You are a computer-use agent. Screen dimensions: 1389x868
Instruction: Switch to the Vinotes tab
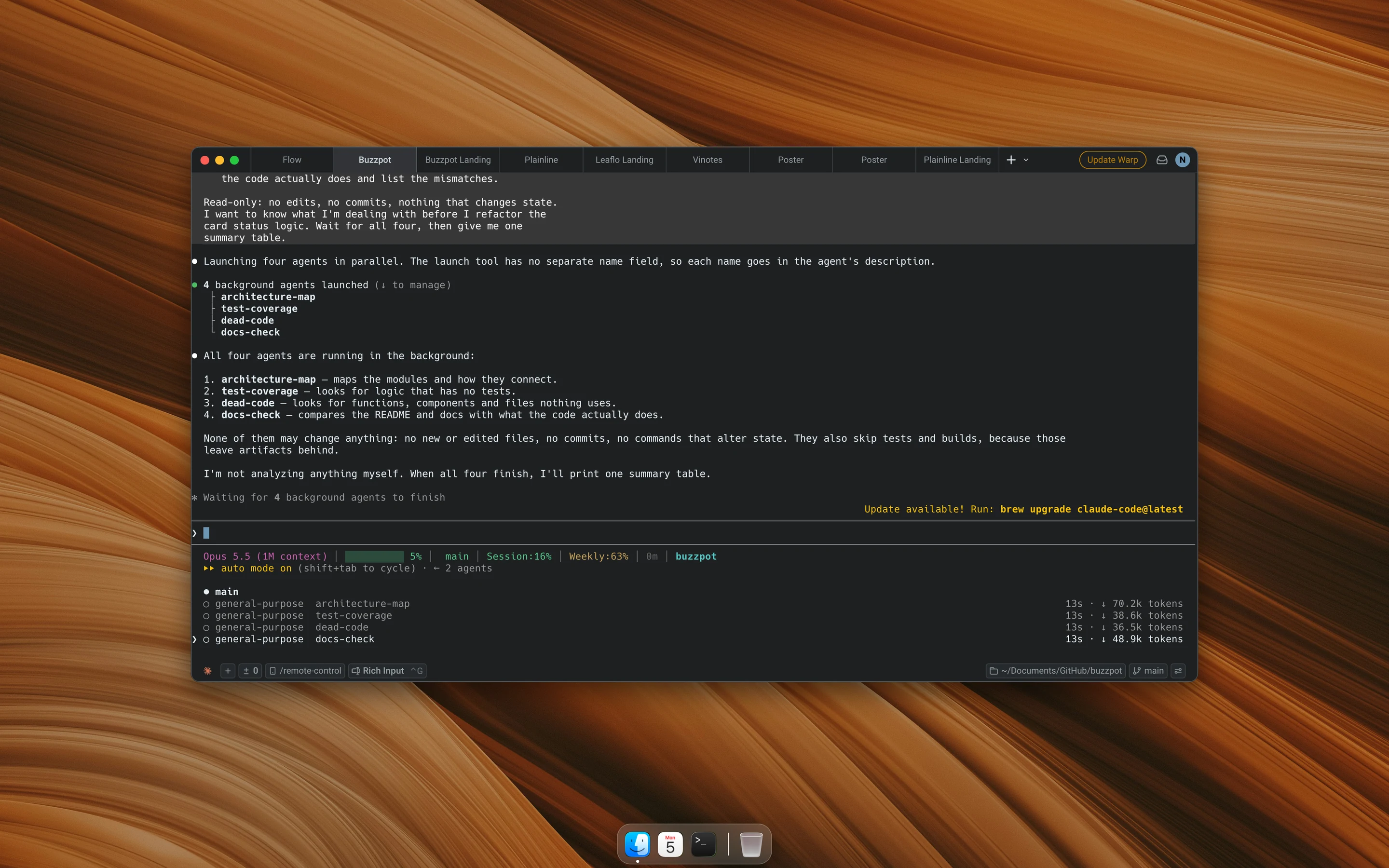coord(707,160)
